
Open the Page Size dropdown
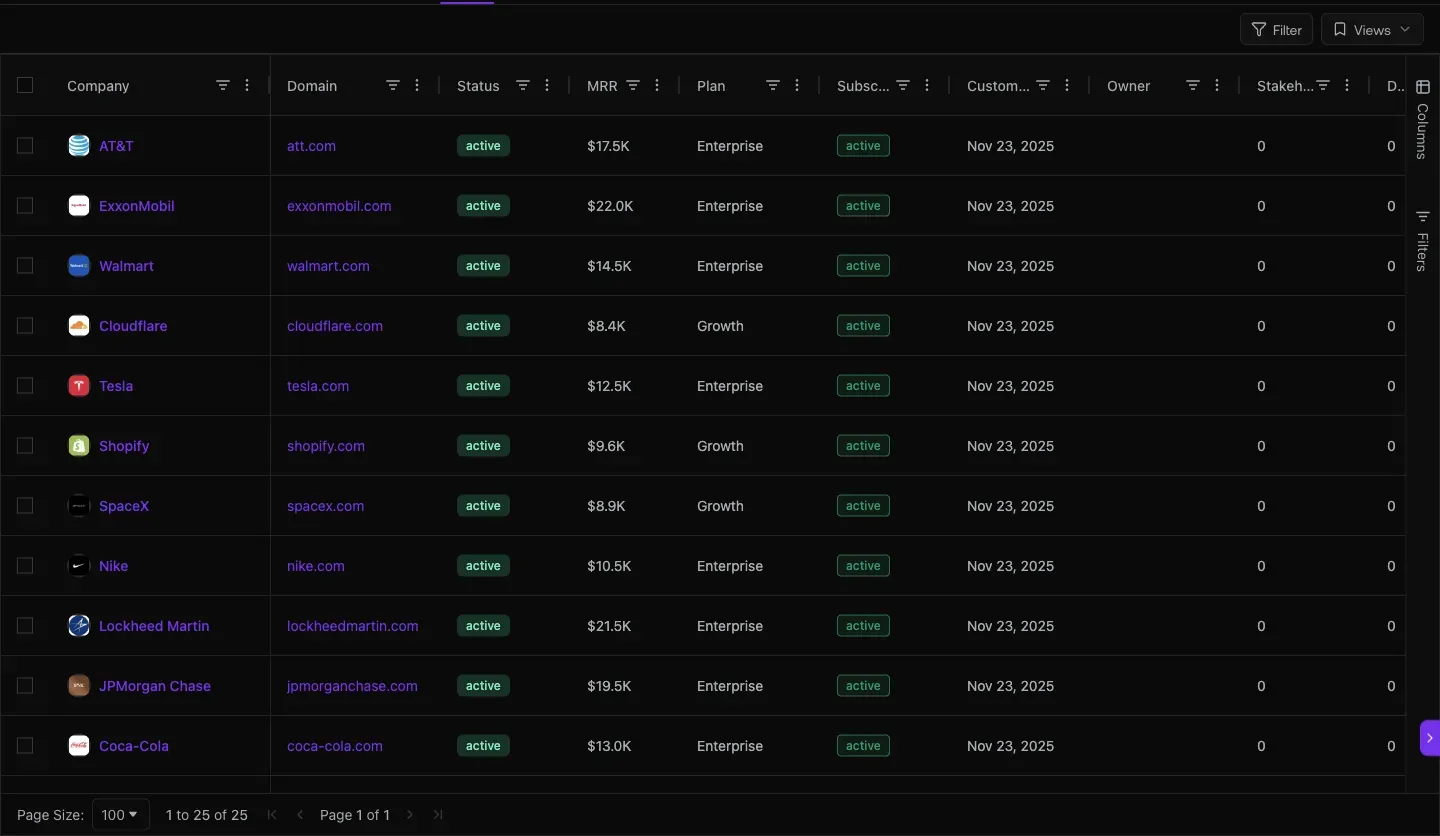click(x=121, y=815)
